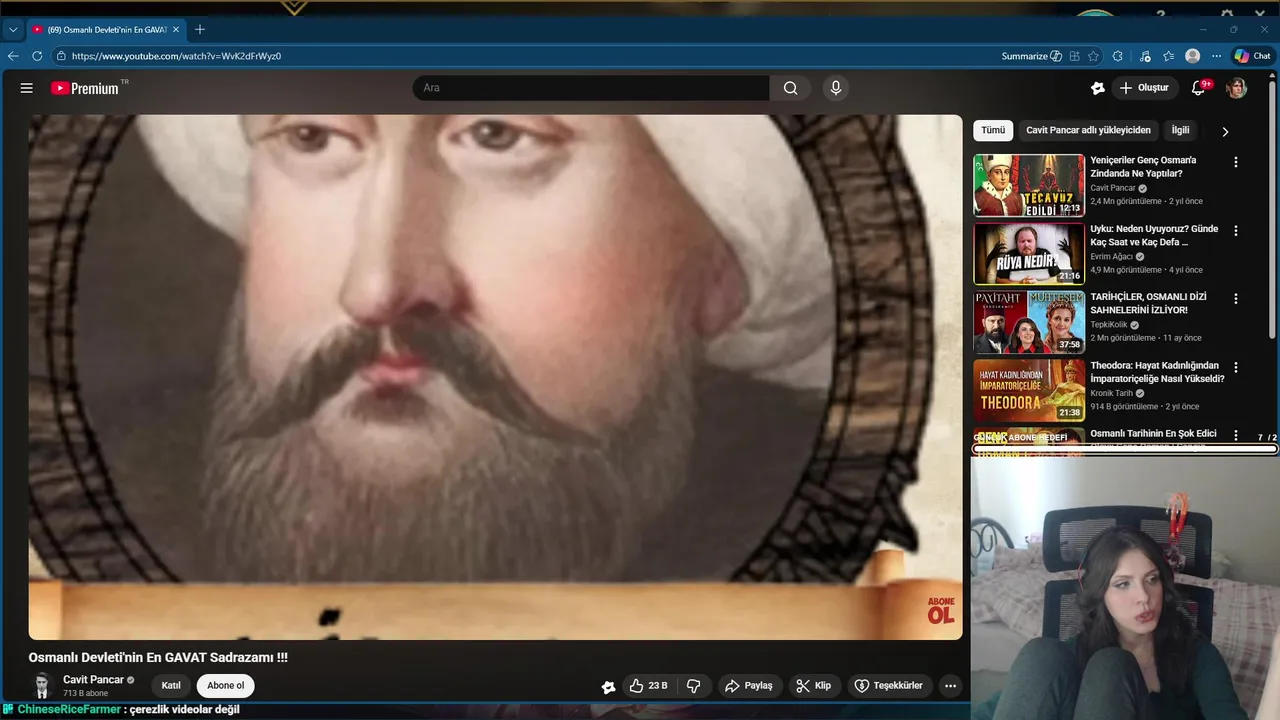This screenshot has height=720, width=1280.
Task: Click Summarize in the address bar
Action: click(1031, 56)
